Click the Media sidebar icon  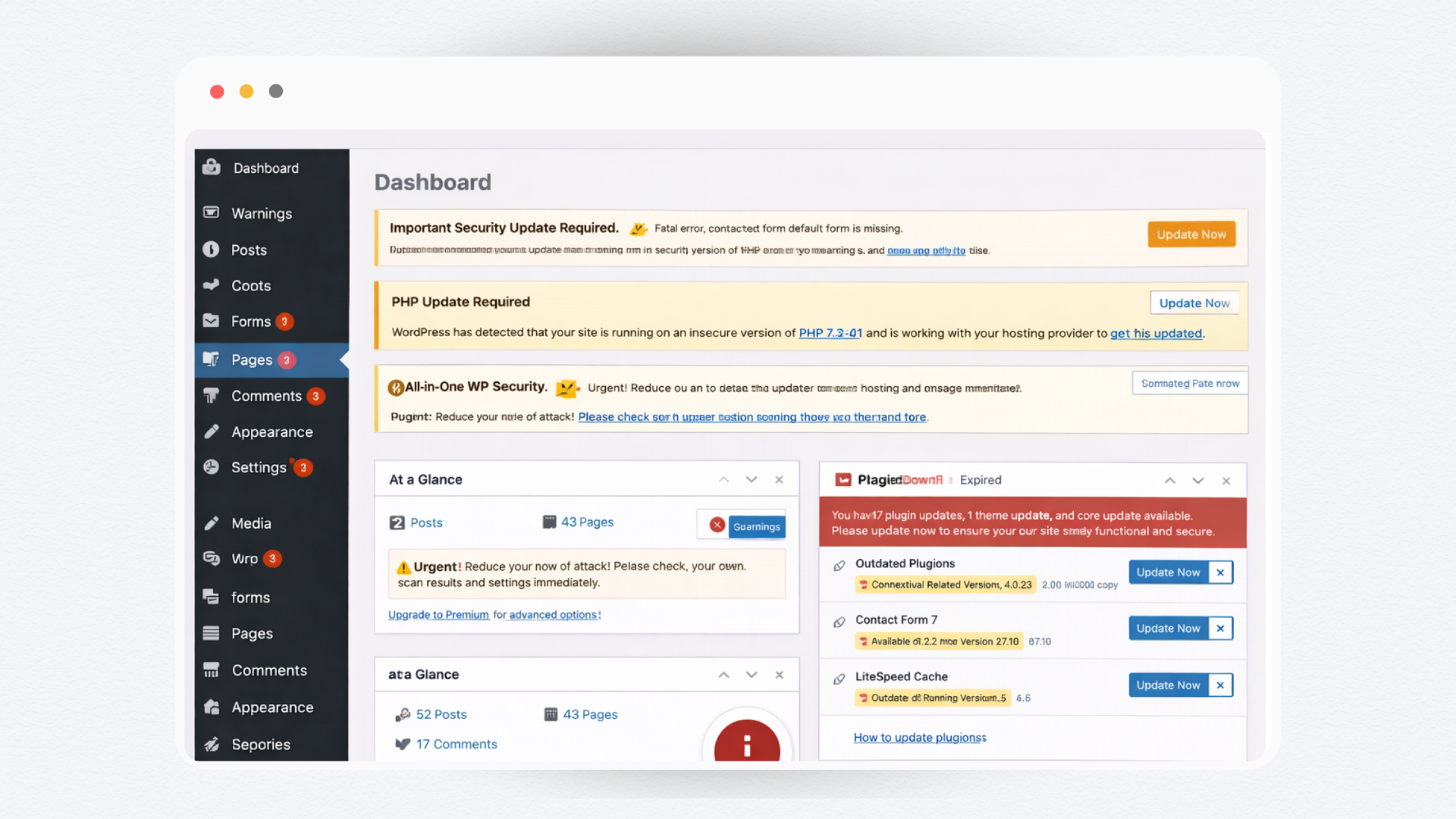point(212,523)
